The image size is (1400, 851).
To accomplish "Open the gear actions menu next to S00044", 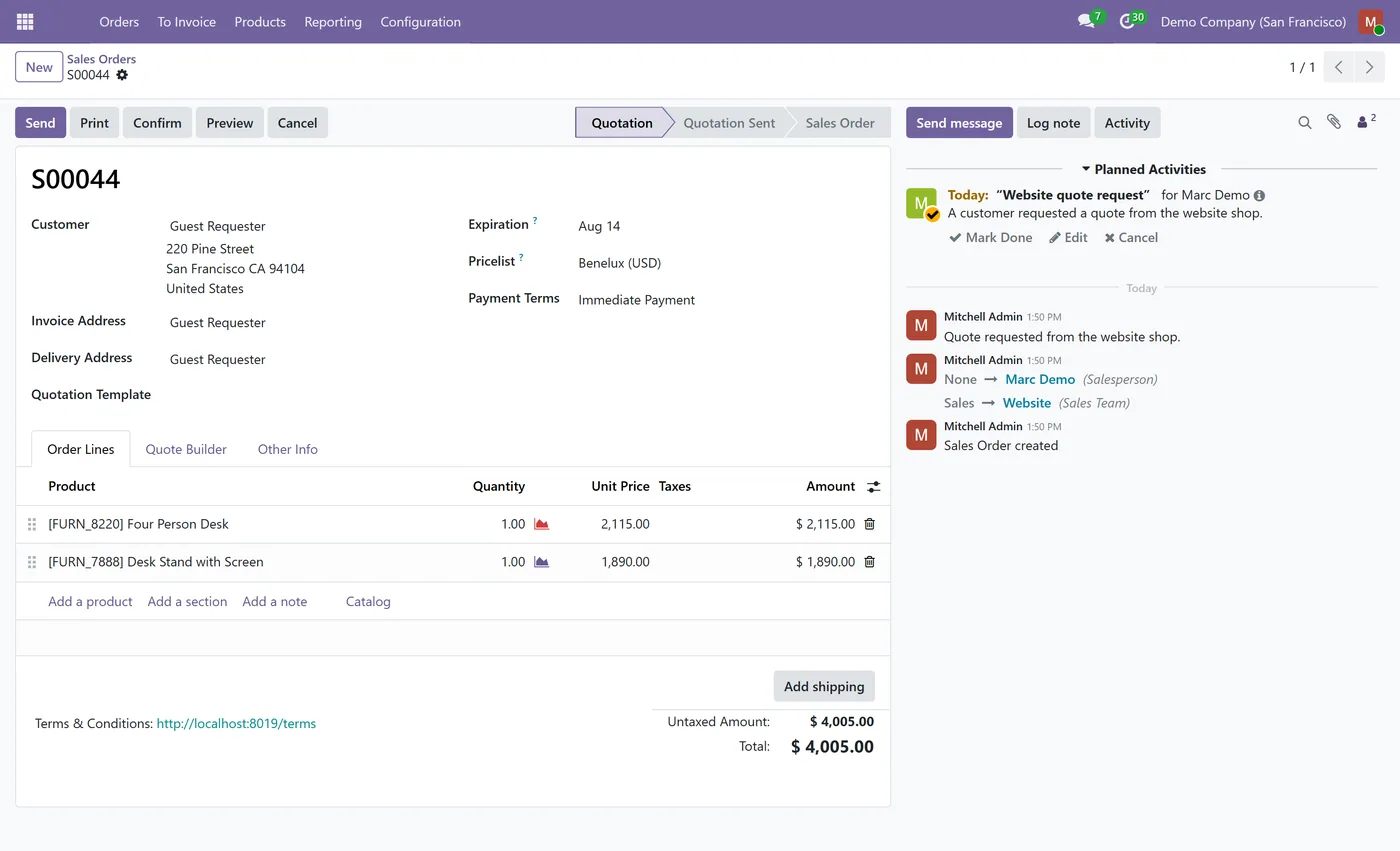I will point(122,75).
